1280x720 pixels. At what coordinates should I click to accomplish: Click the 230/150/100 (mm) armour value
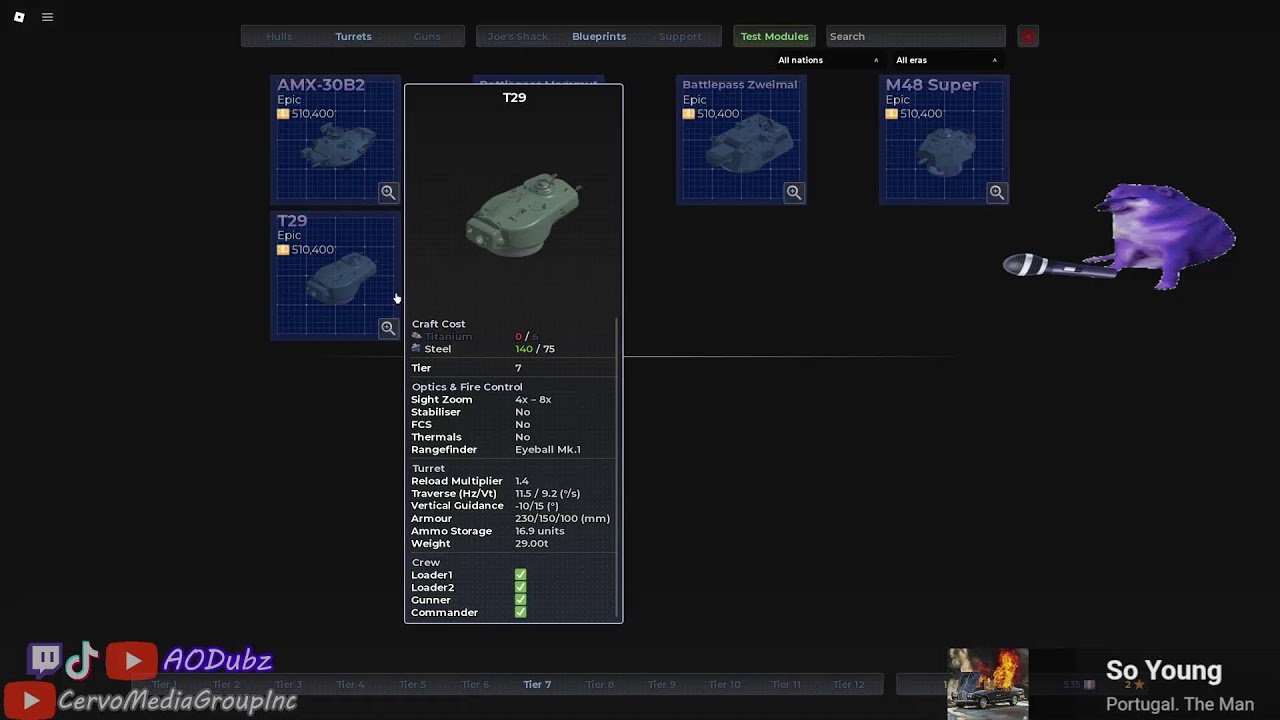562,519
